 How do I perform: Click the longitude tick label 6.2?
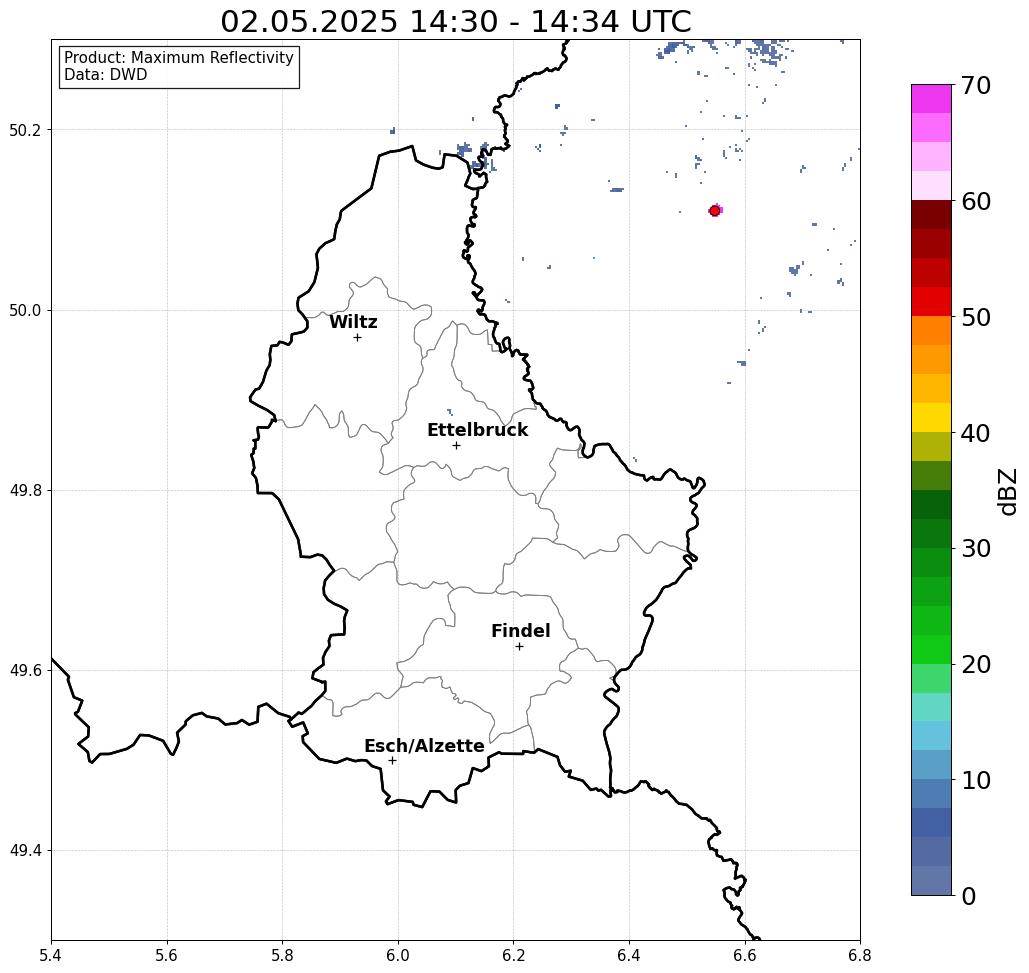coord(513,955)
